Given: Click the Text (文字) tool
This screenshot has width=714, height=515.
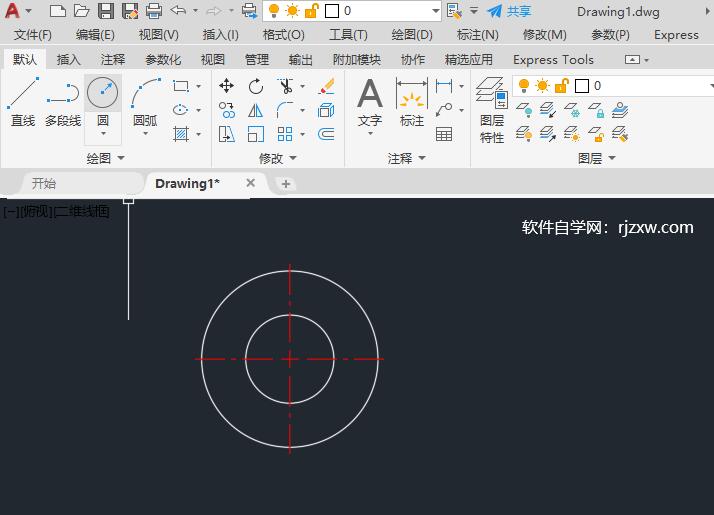Looking at the screenshot, I should tap(370, 102).
